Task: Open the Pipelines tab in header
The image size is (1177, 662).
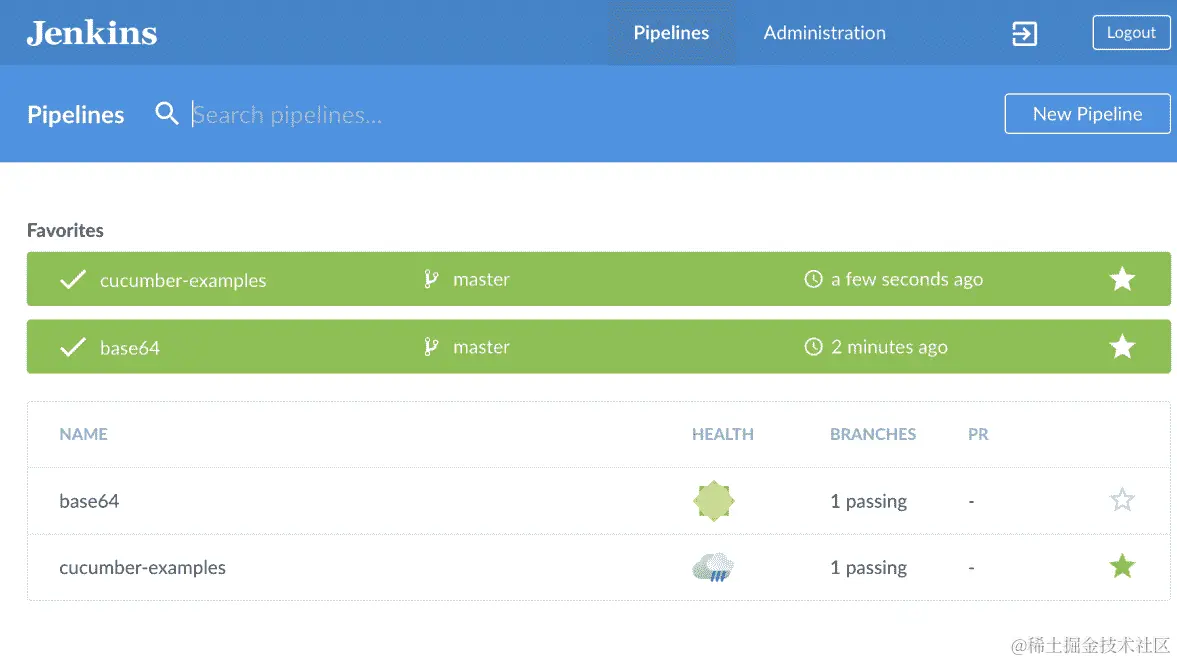Action: (x=671, y=33)
